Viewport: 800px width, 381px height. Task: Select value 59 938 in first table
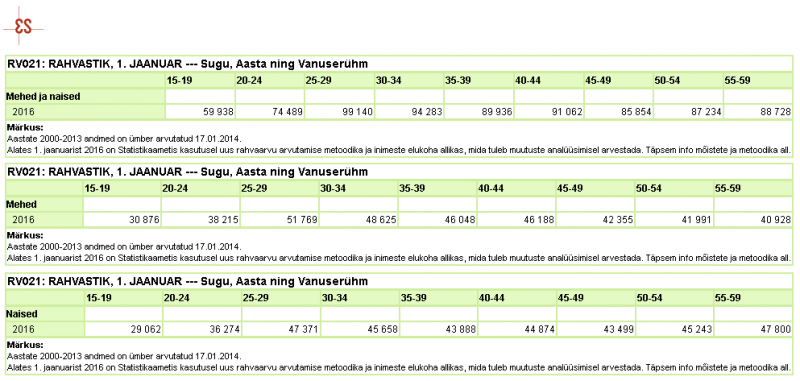click(218, 112)
